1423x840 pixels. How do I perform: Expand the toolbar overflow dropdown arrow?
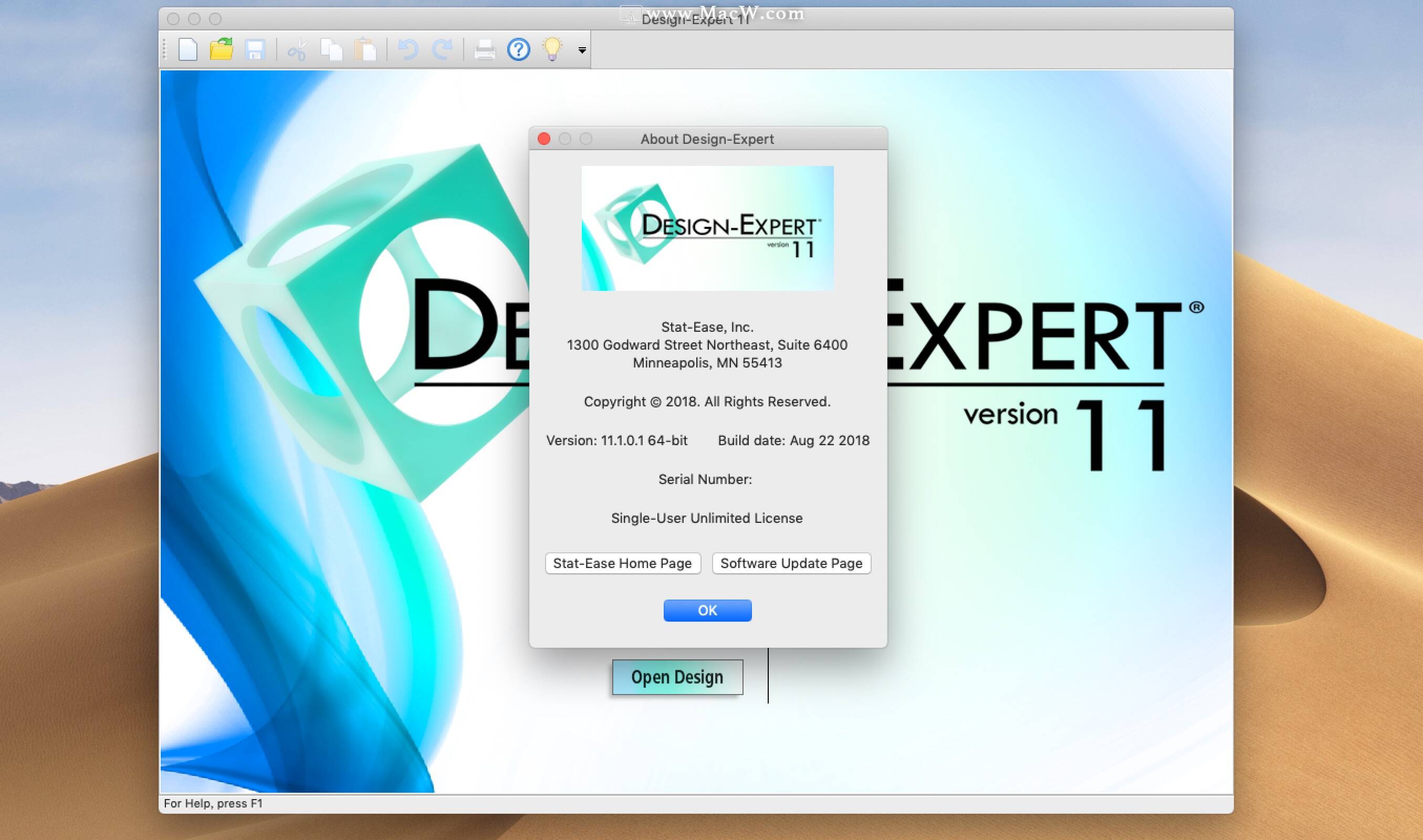pos(582,51)
